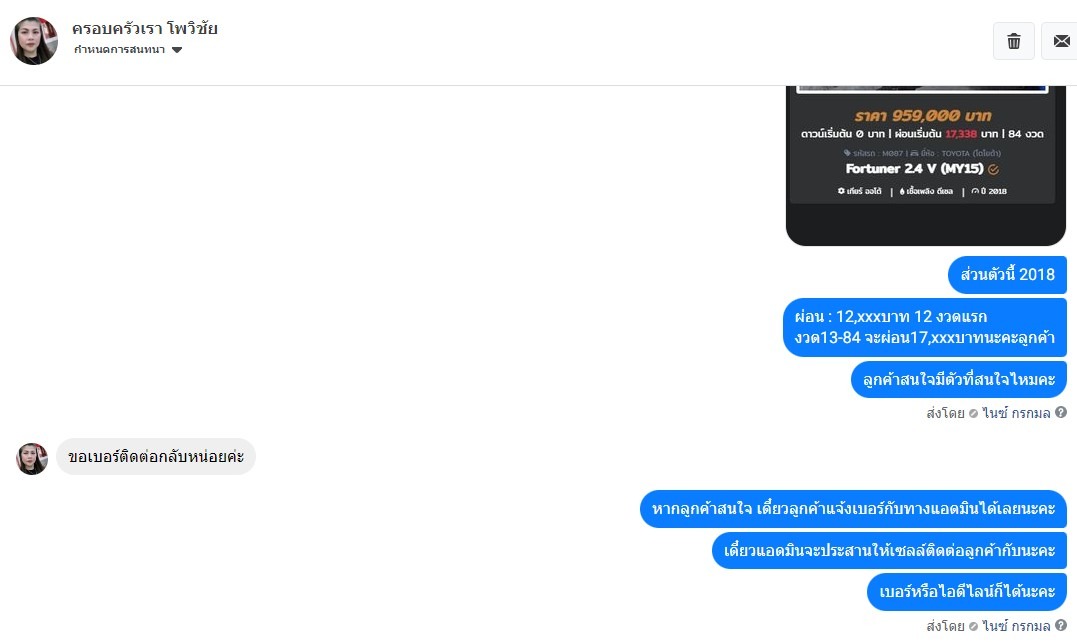This screenshot has width=1077, height=642.
Task: Select the message about sharing number with admin
Action: tap(853, 509)
